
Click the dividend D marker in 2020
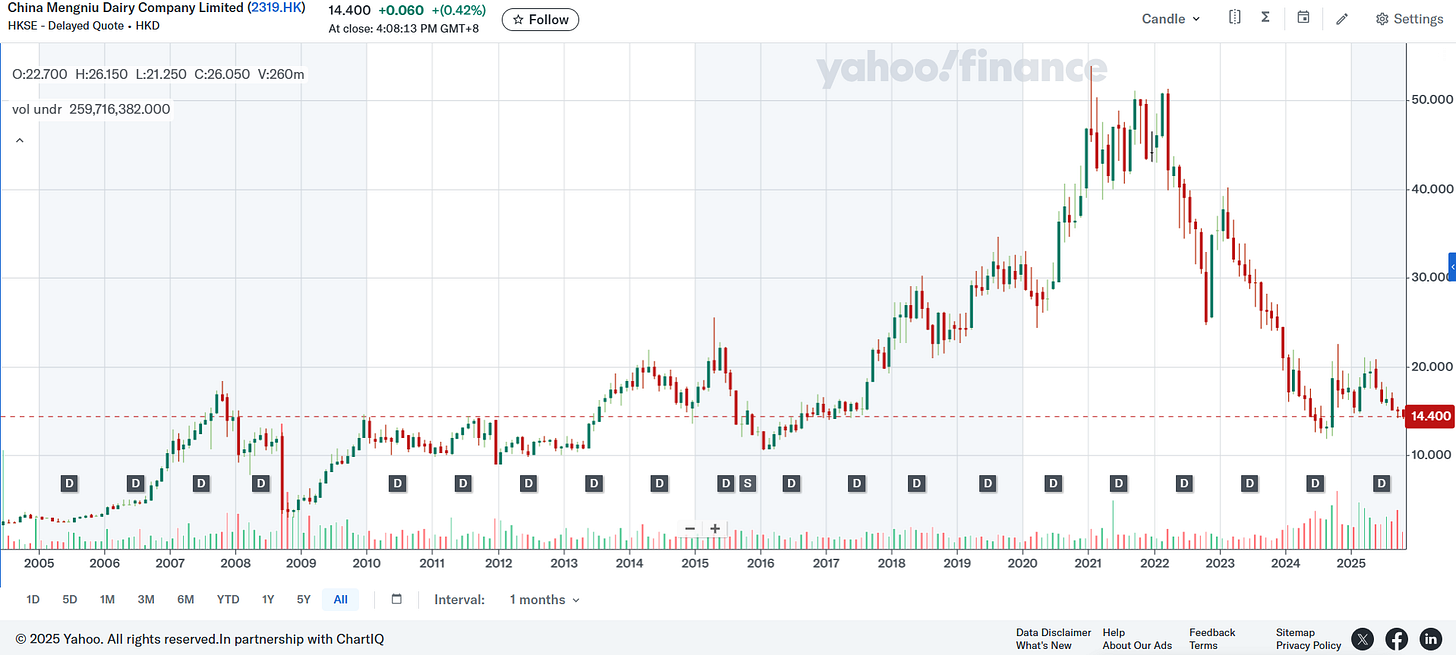pyautogui.click(x=1053, y=484)
